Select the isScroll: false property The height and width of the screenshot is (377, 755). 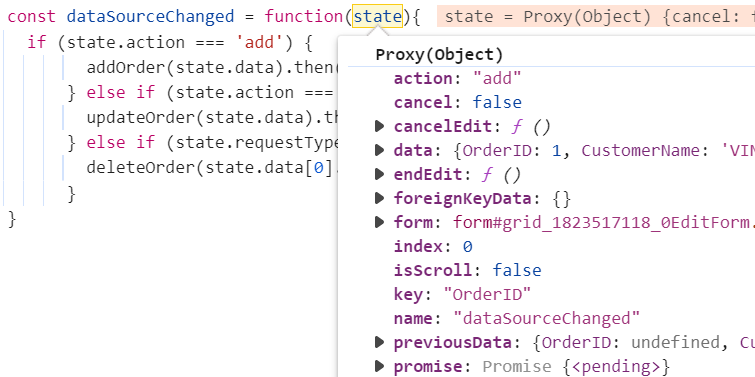(468, 270)
